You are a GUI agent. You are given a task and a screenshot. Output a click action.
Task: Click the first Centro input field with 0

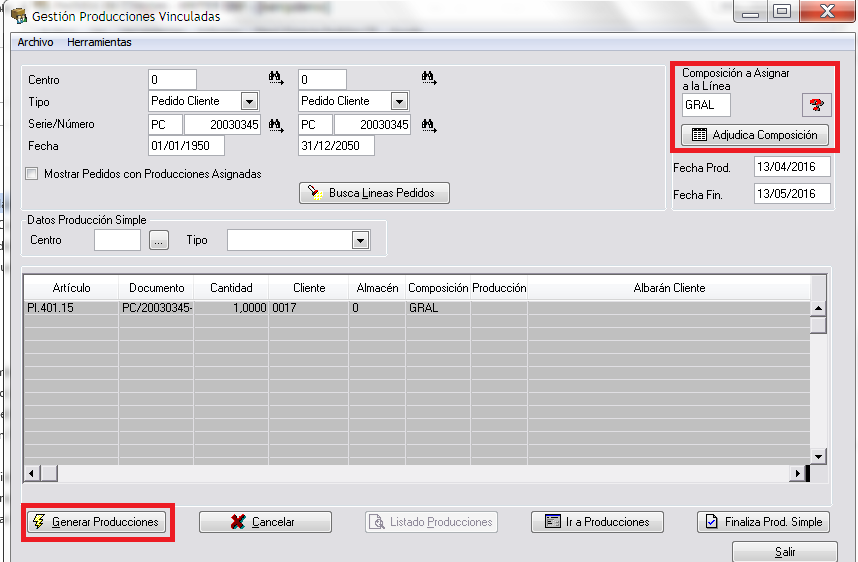(172, 80)
